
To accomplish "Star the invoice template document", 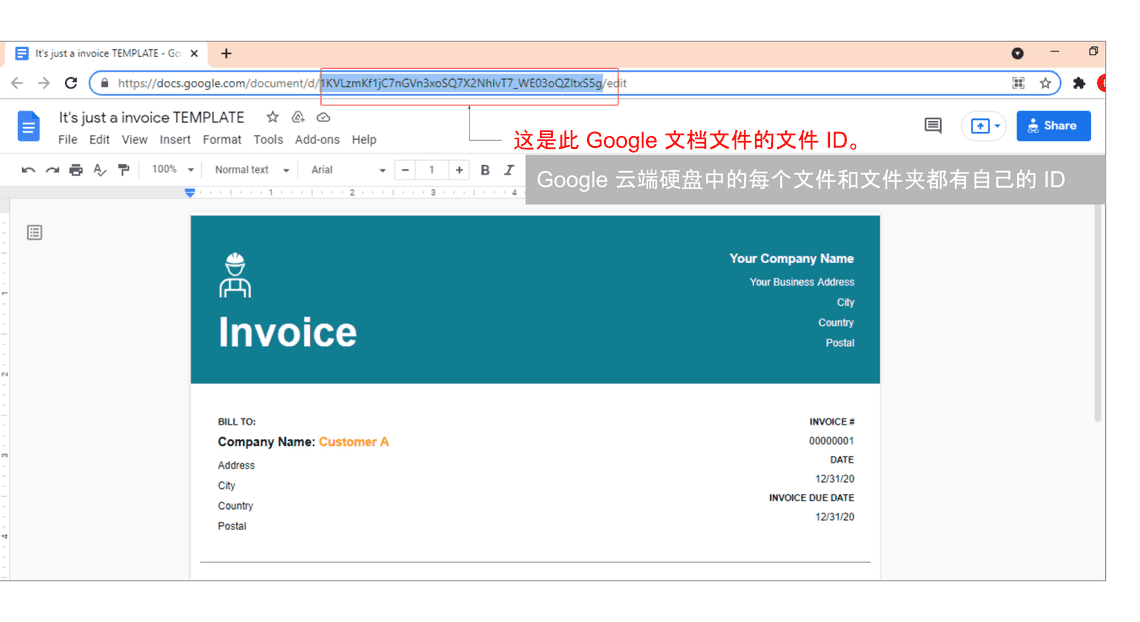I will (x=272, y=117).
